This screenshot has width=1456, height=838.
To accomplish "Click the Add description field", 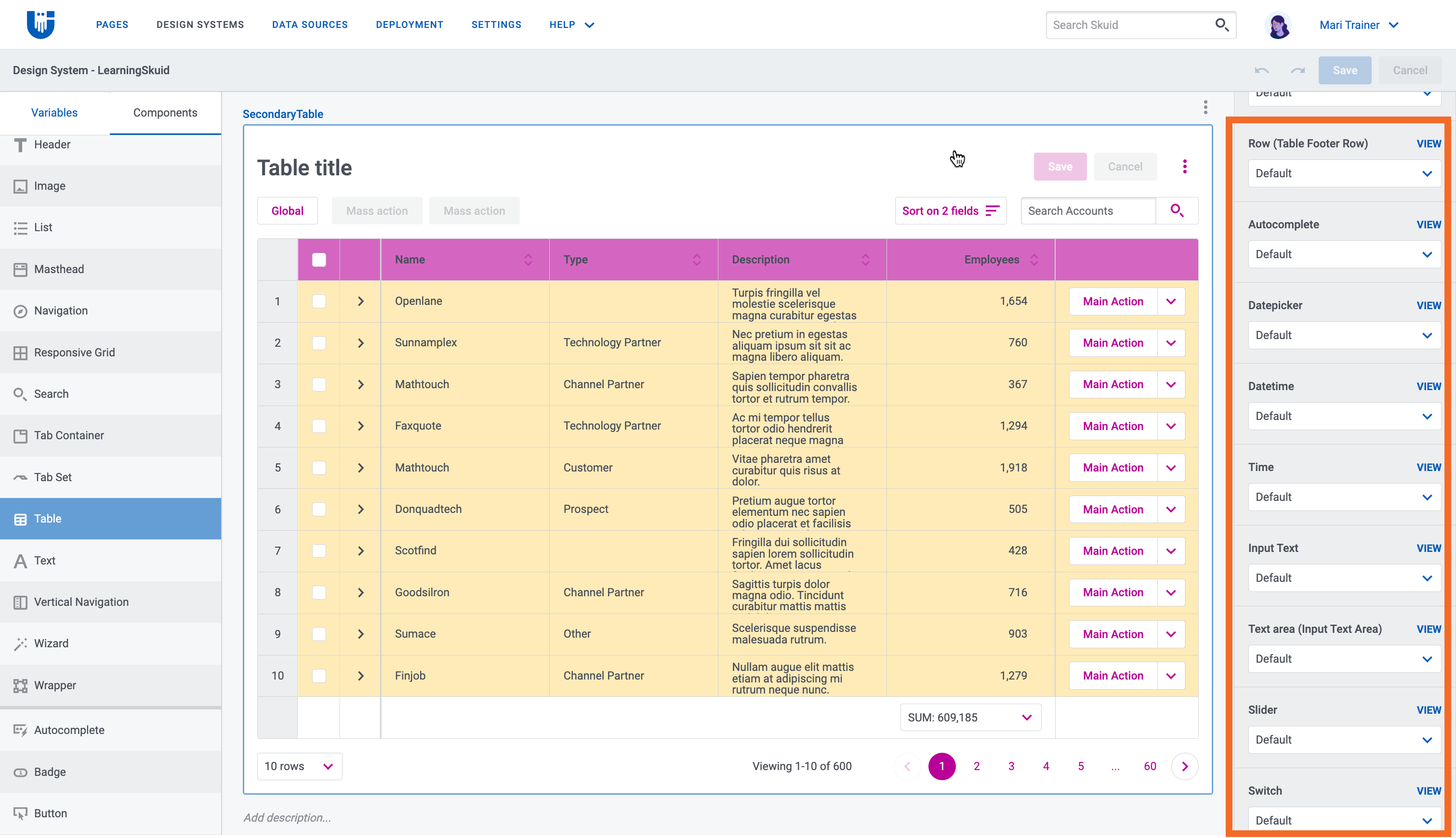I will 287,818.
